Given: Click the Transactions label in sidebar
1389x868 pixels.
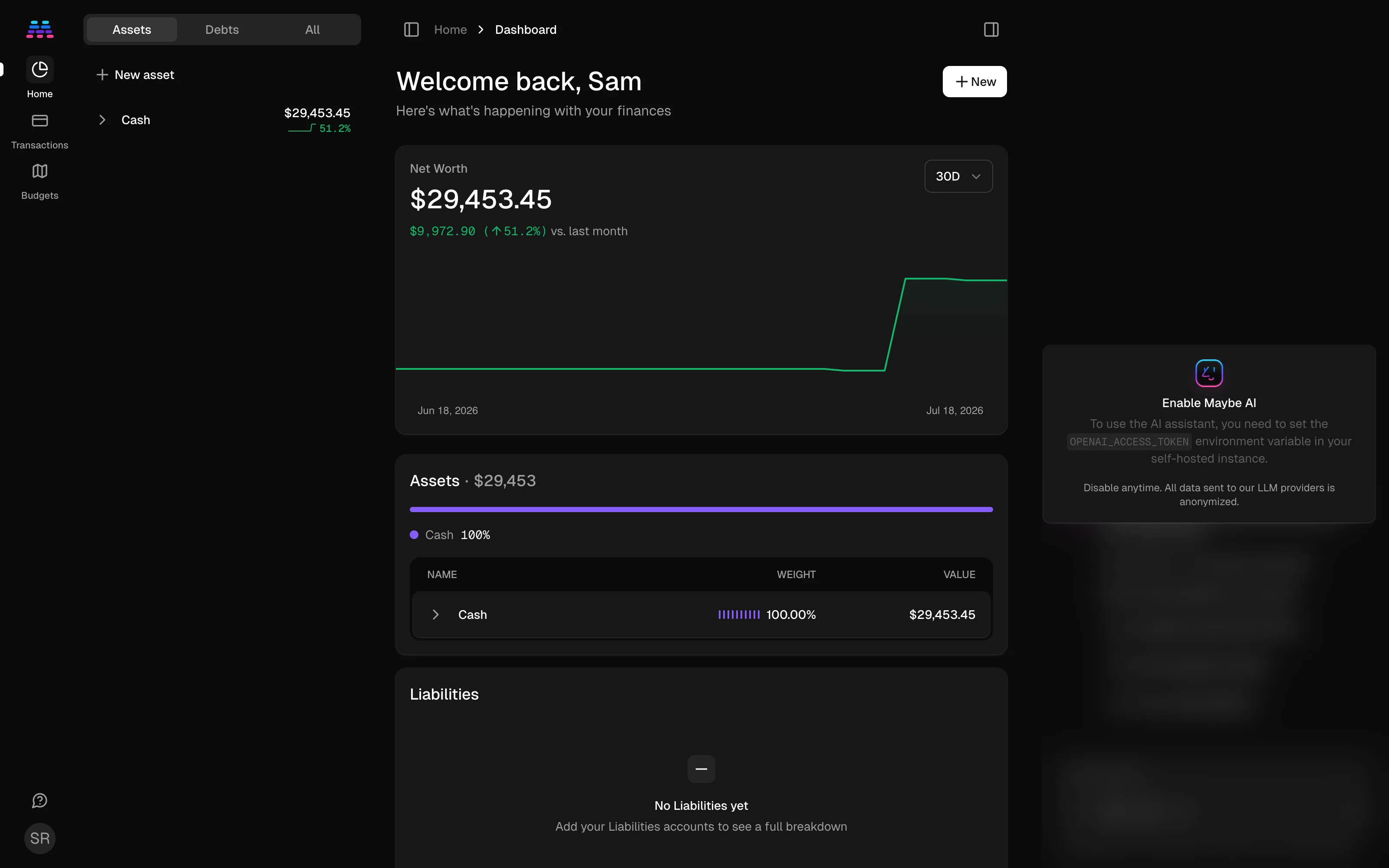Looking at the screenshot, I should [39, 145].
